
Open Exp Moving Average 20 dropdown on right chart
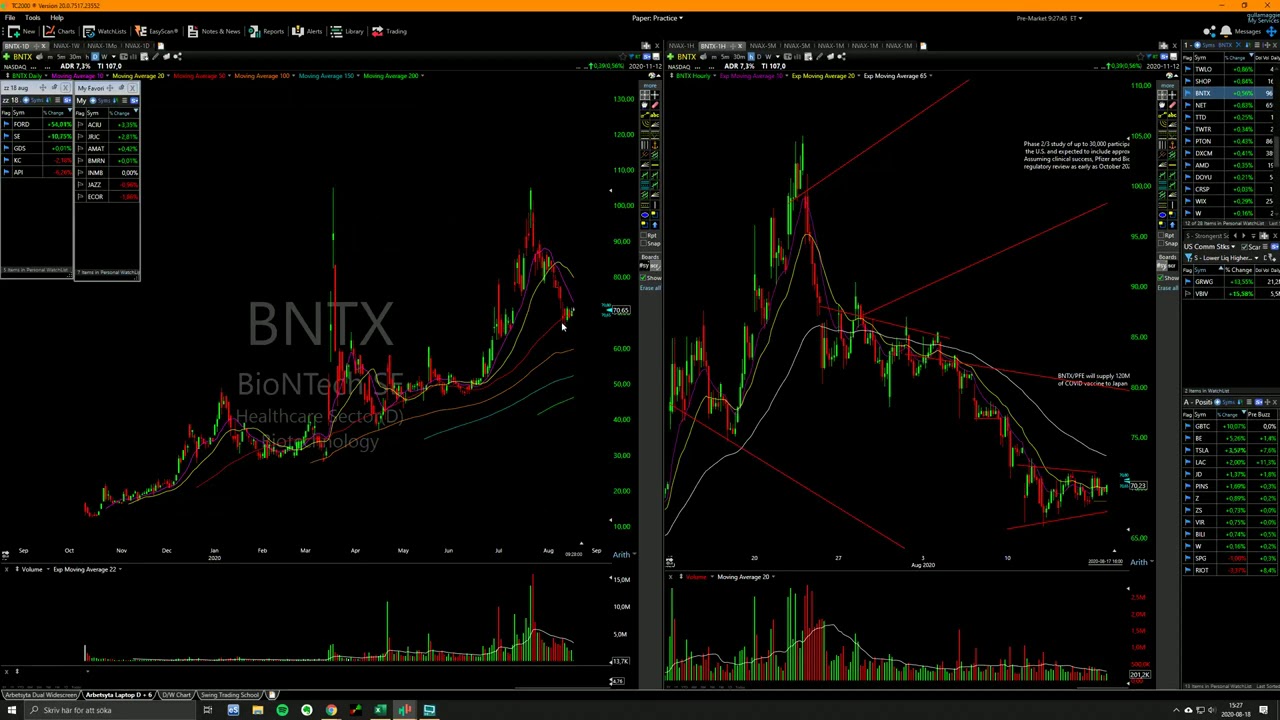coord(859,76)
